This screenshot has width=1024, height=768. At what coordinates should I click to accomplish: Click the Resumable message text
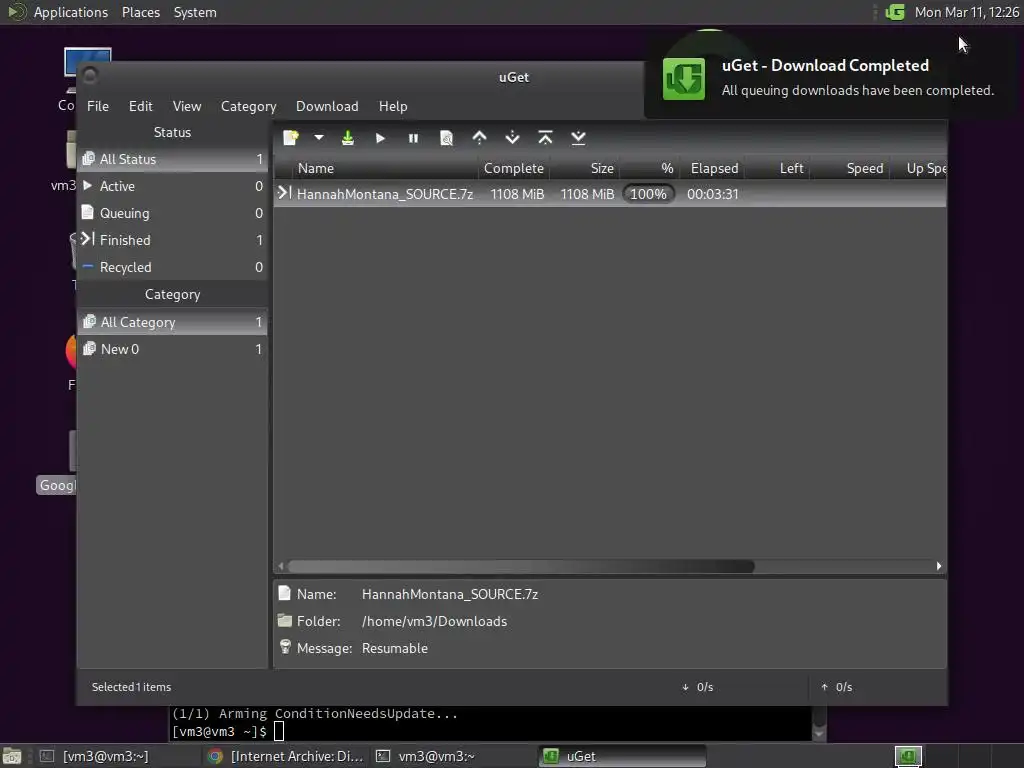(394, 648)
